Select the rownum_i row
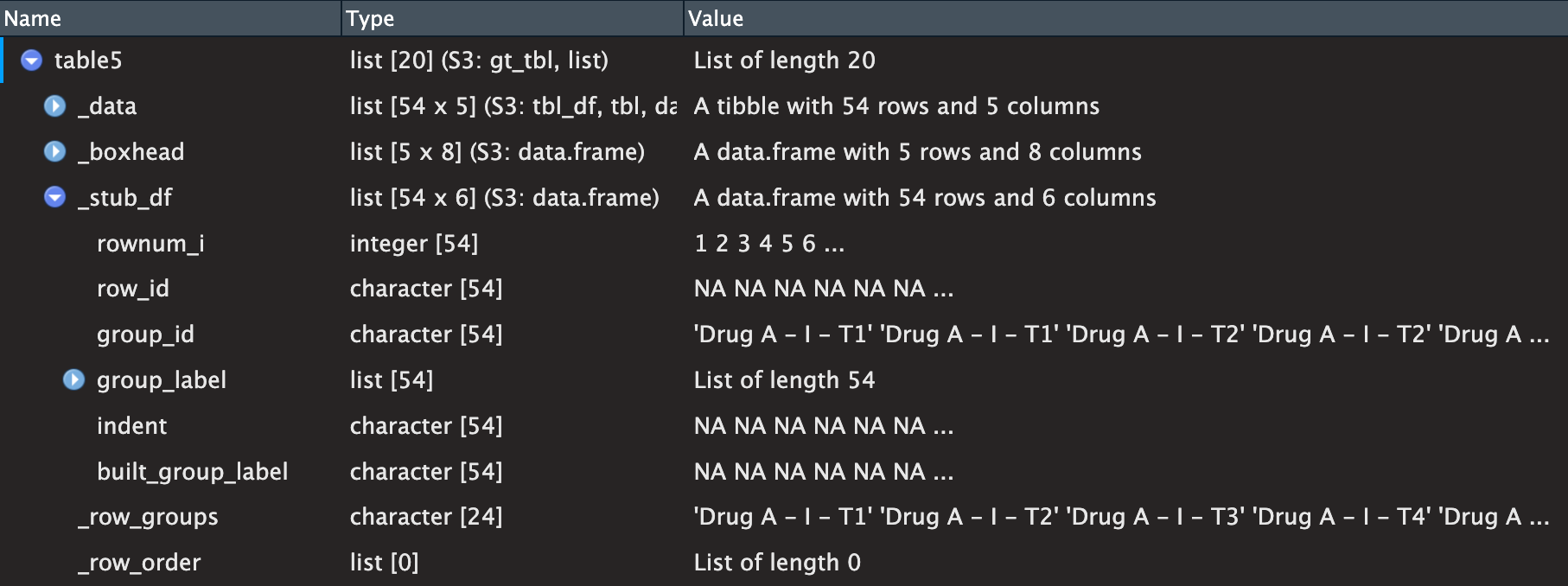 784,244
